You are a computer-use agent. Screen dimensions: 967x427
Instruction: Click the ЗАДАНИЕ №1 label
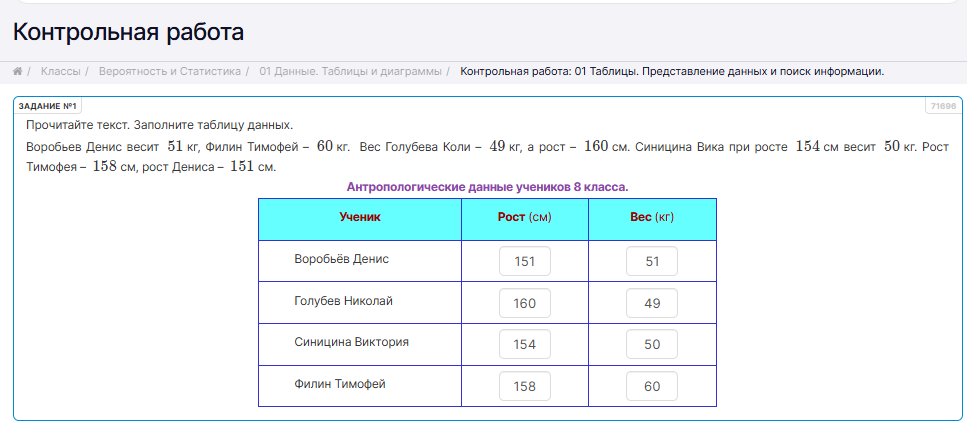click(x=47, y=106)
